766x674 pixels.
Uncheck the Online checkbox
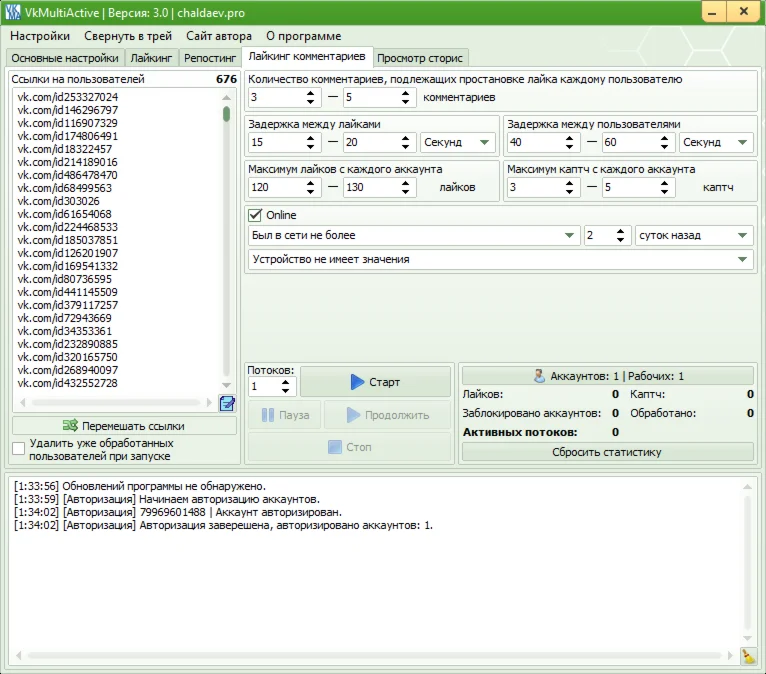coord(255,215)
